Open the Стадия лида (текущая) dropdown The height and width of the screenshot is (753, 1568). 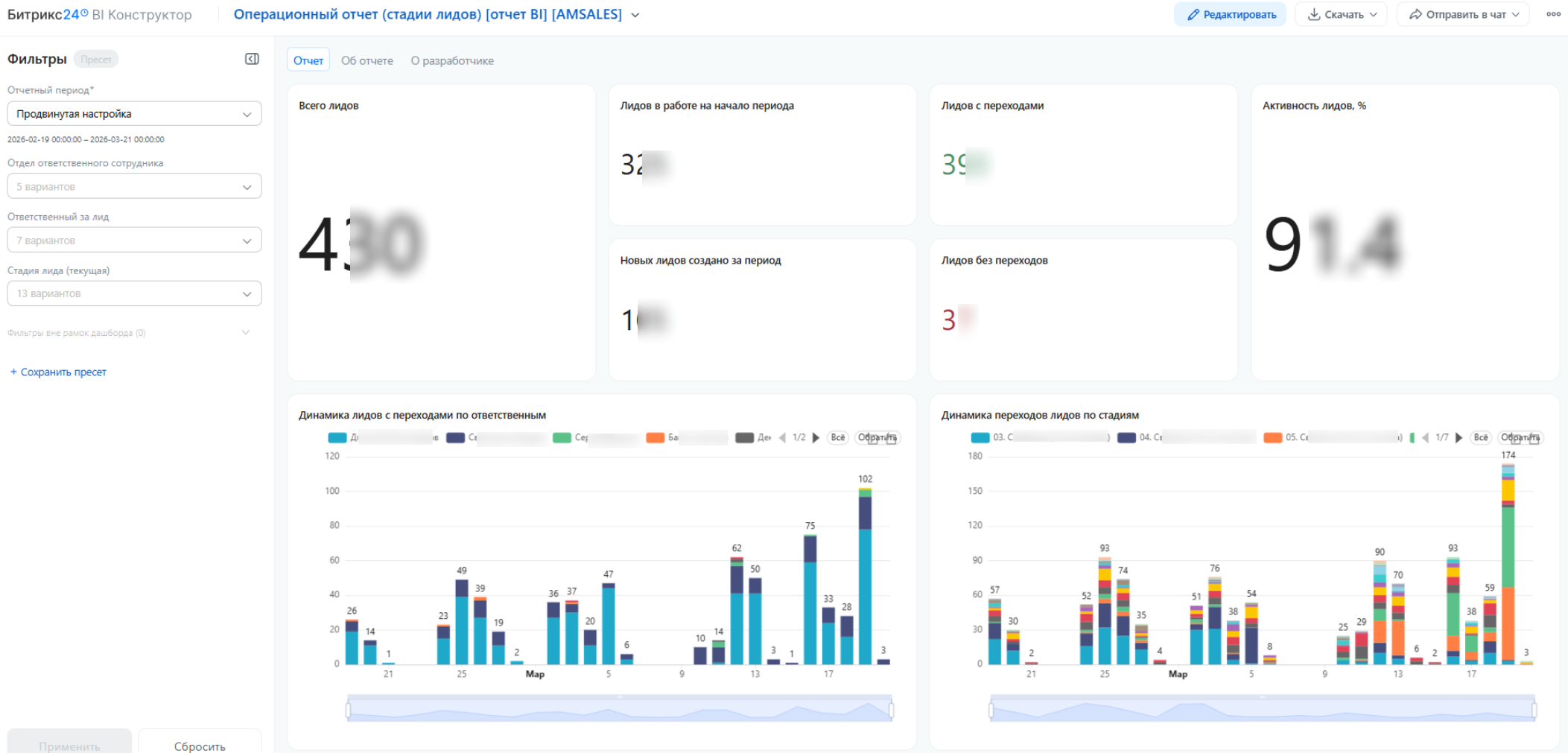(134, 293)
